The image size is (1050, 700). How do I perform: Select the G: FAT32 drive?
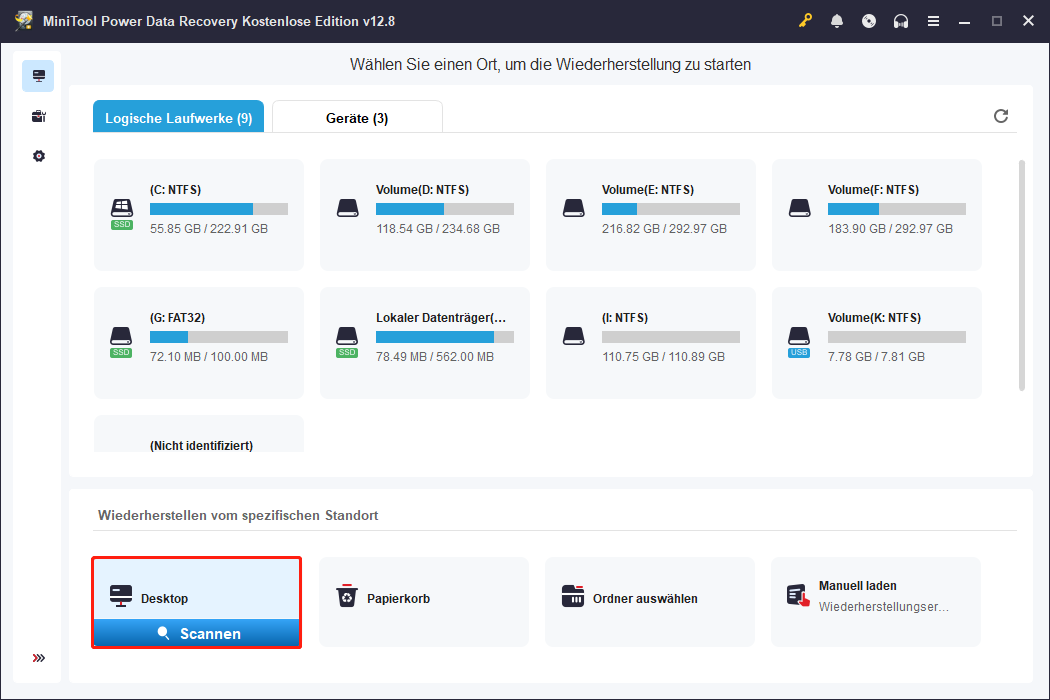[x=198, y=342]
